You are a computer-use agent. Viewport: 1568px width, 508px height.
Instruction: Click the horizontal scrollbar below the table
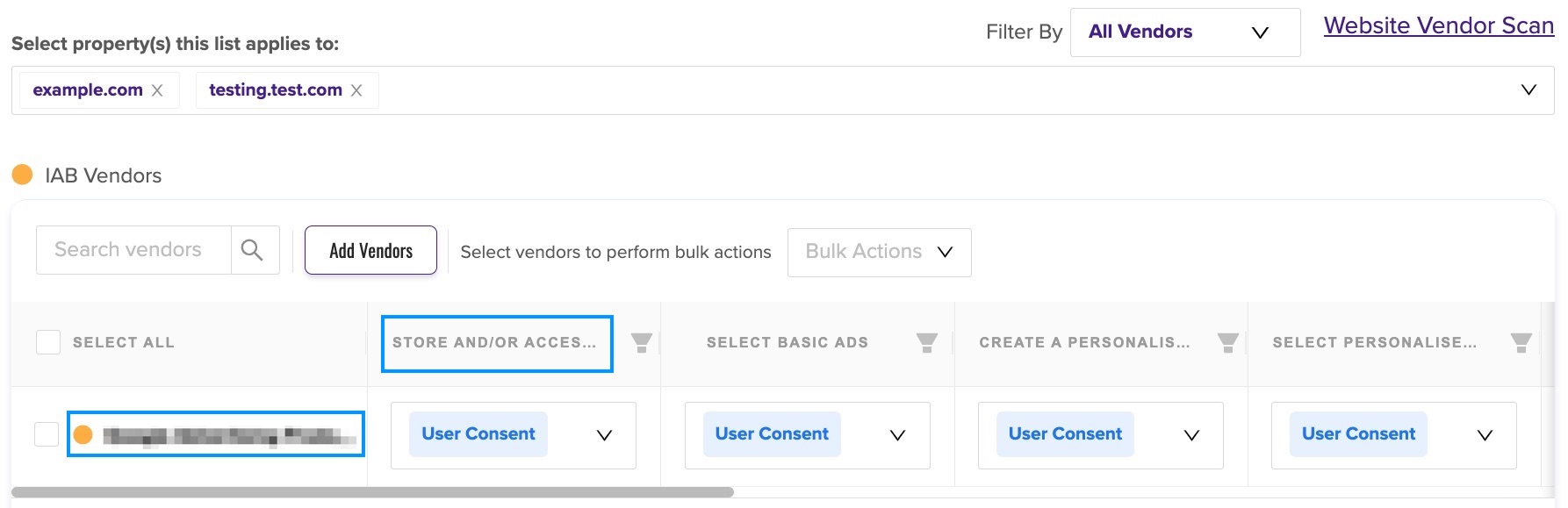pos(372,492)
